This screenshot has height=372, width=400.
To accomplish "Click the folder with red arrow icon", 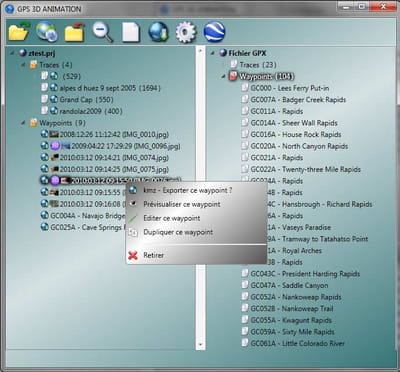I will (x=75, y=32).
